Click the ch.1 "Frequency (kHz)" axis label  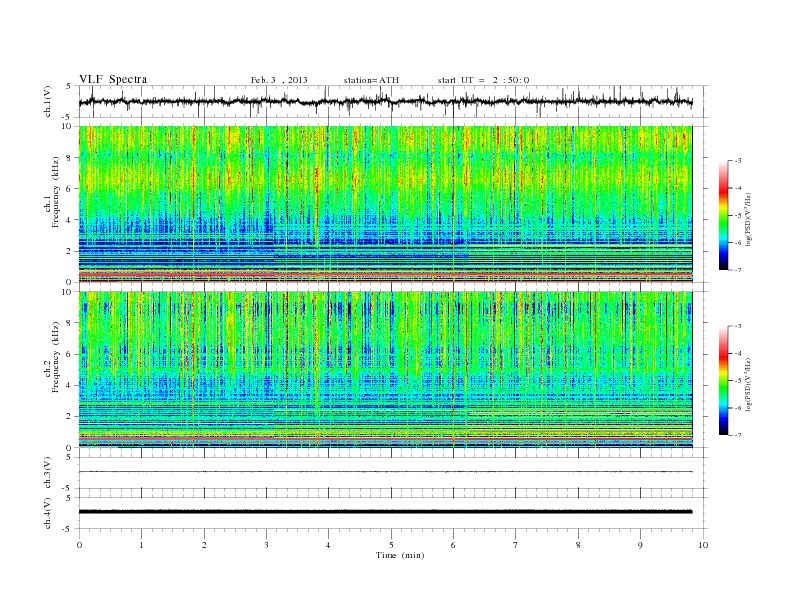click(55, 192)
